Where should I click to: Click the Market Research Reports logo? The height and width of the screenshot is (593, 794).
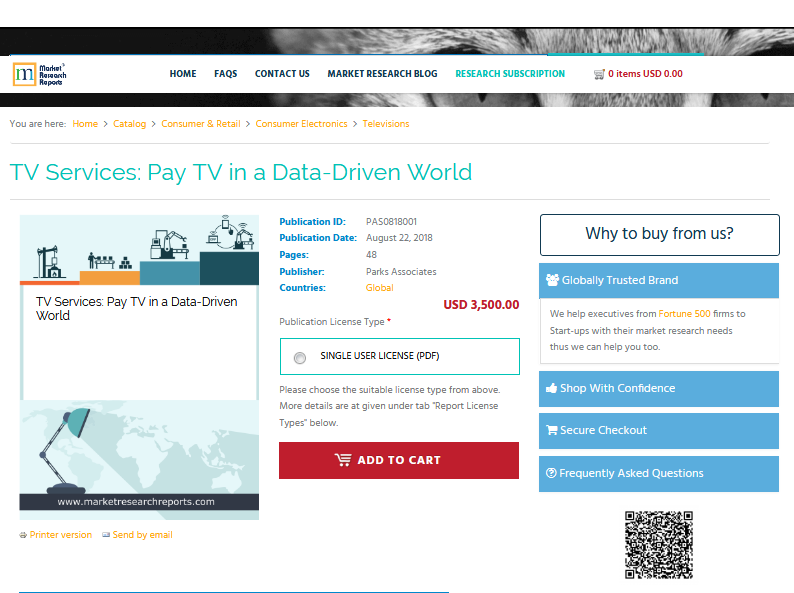point(39,74)
